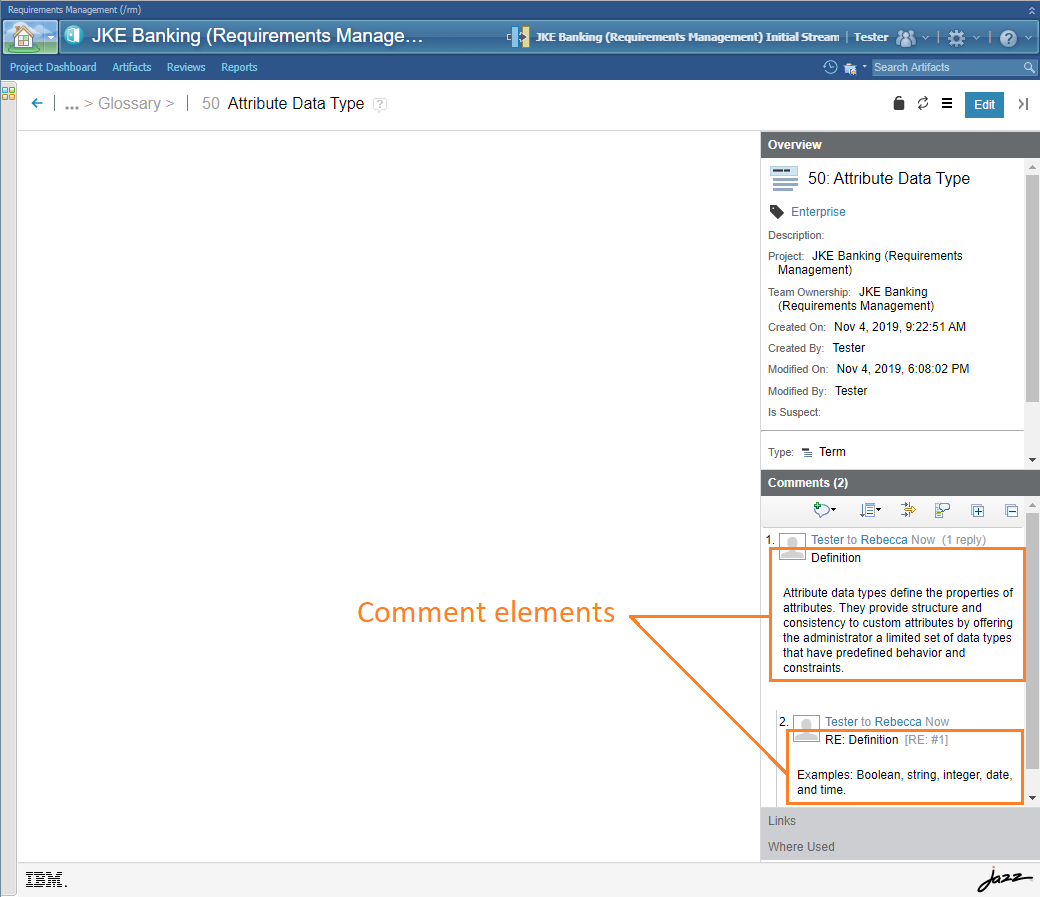
Task: Click the Term type icon
Action: click(807, 452)
